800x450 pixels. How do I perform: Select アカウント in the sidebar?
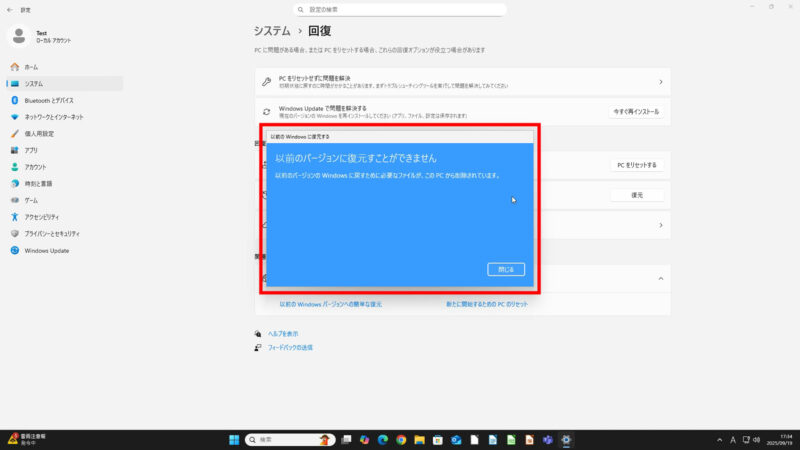click(x=35, y=167)
